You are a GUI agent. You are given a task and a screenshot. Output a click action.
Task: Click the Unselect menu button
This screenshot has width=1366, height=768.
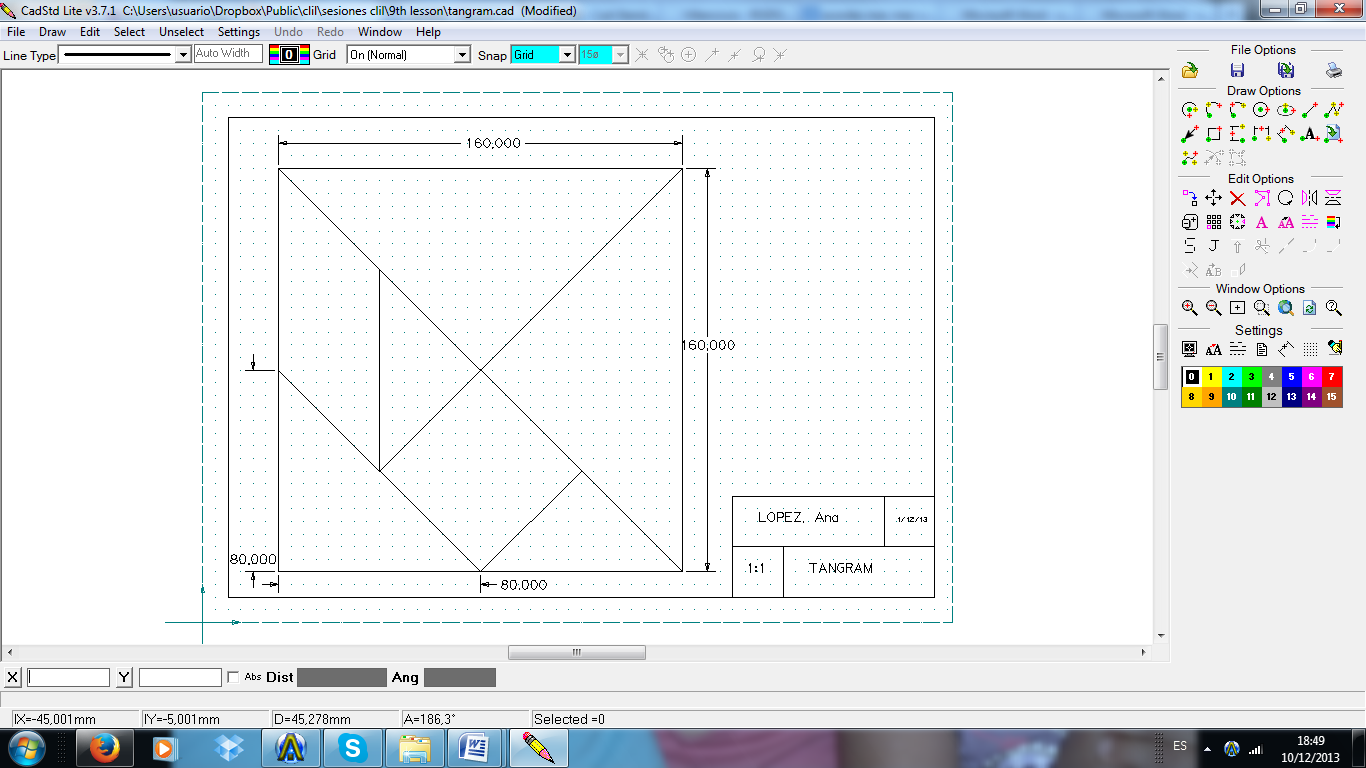pyautogui.click(x=181, y=32)
